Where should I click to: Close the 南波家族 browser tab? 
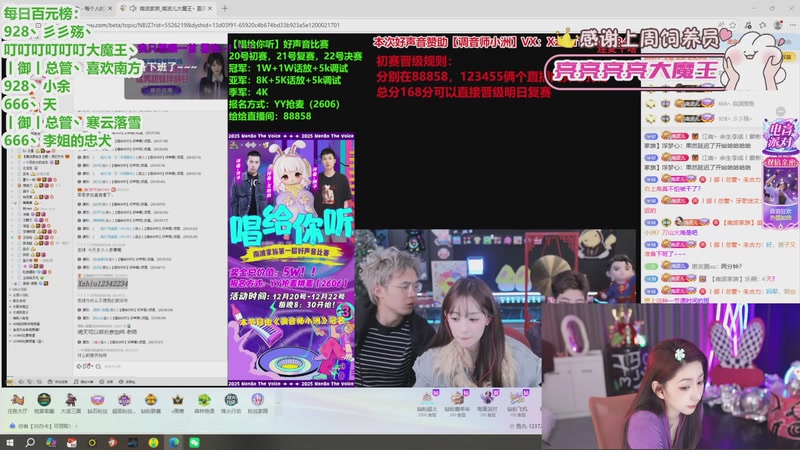(210, 9)
